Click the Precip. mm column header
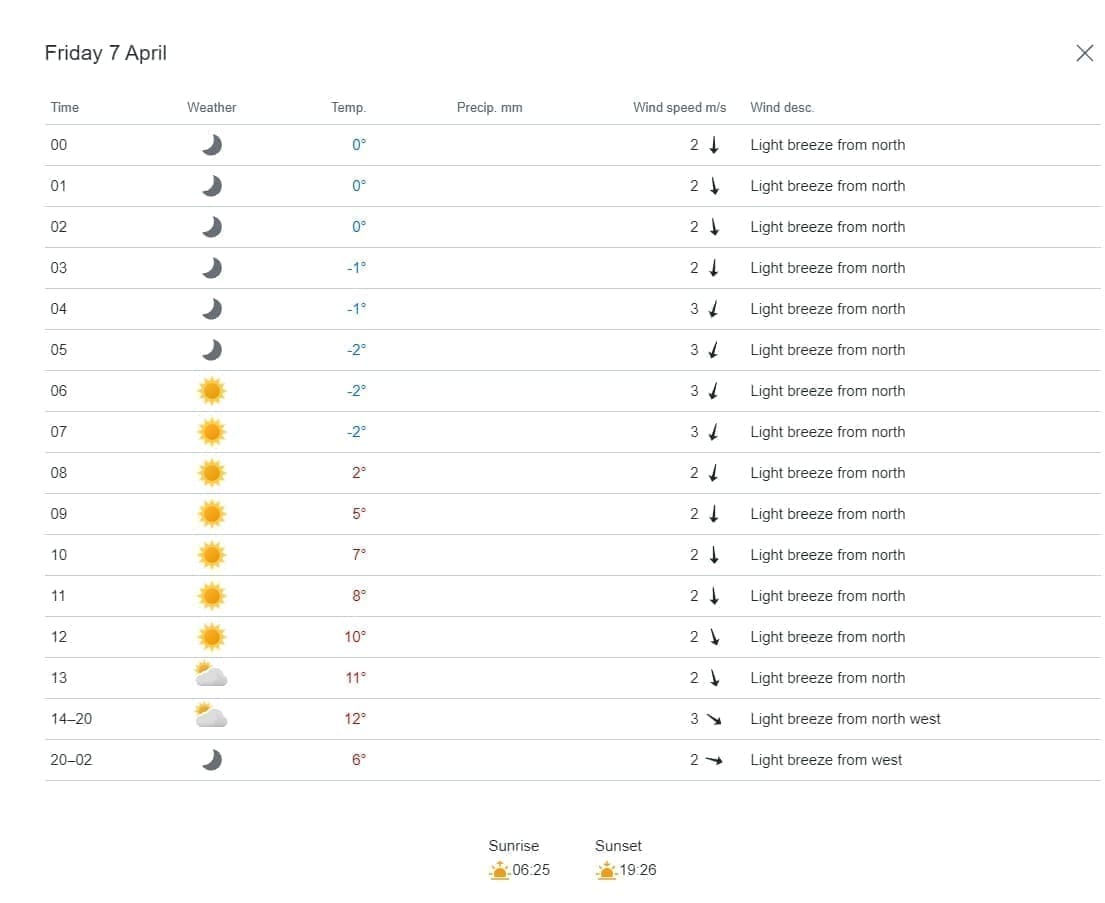 point(489,107)
